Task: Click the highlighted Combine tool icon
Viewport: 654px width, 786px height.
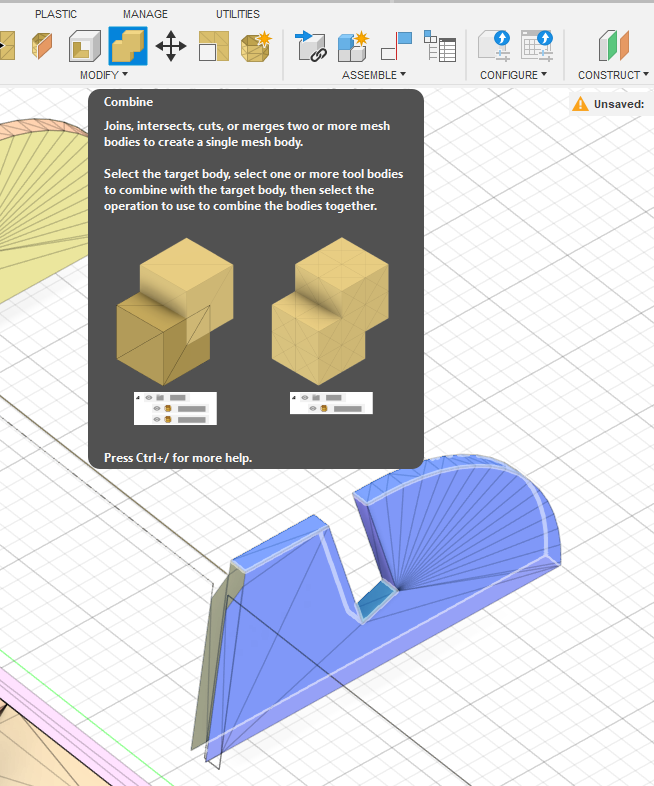Action: click(128, 46)
